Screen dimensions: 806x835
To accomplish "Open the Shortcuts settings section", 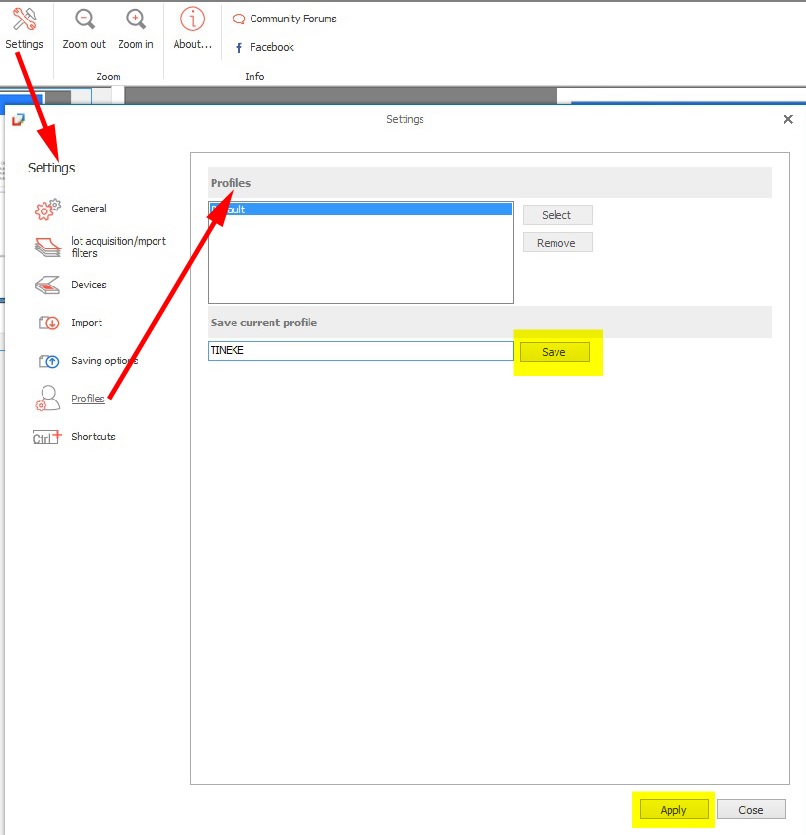I will (93, 437).
